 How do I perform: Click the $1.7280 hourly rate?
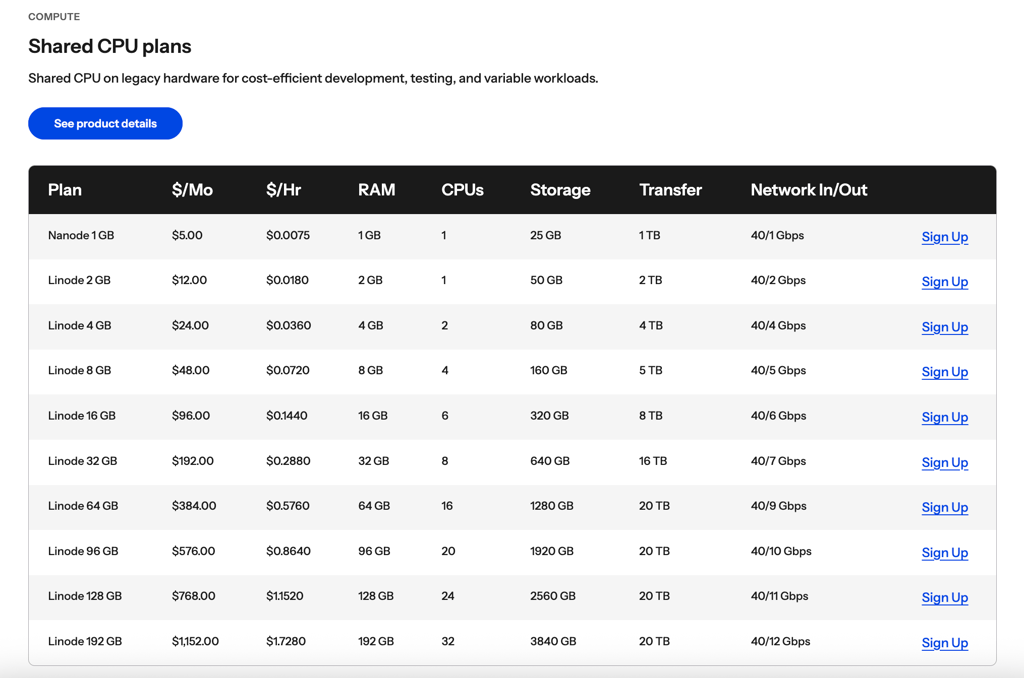[285, 641]
